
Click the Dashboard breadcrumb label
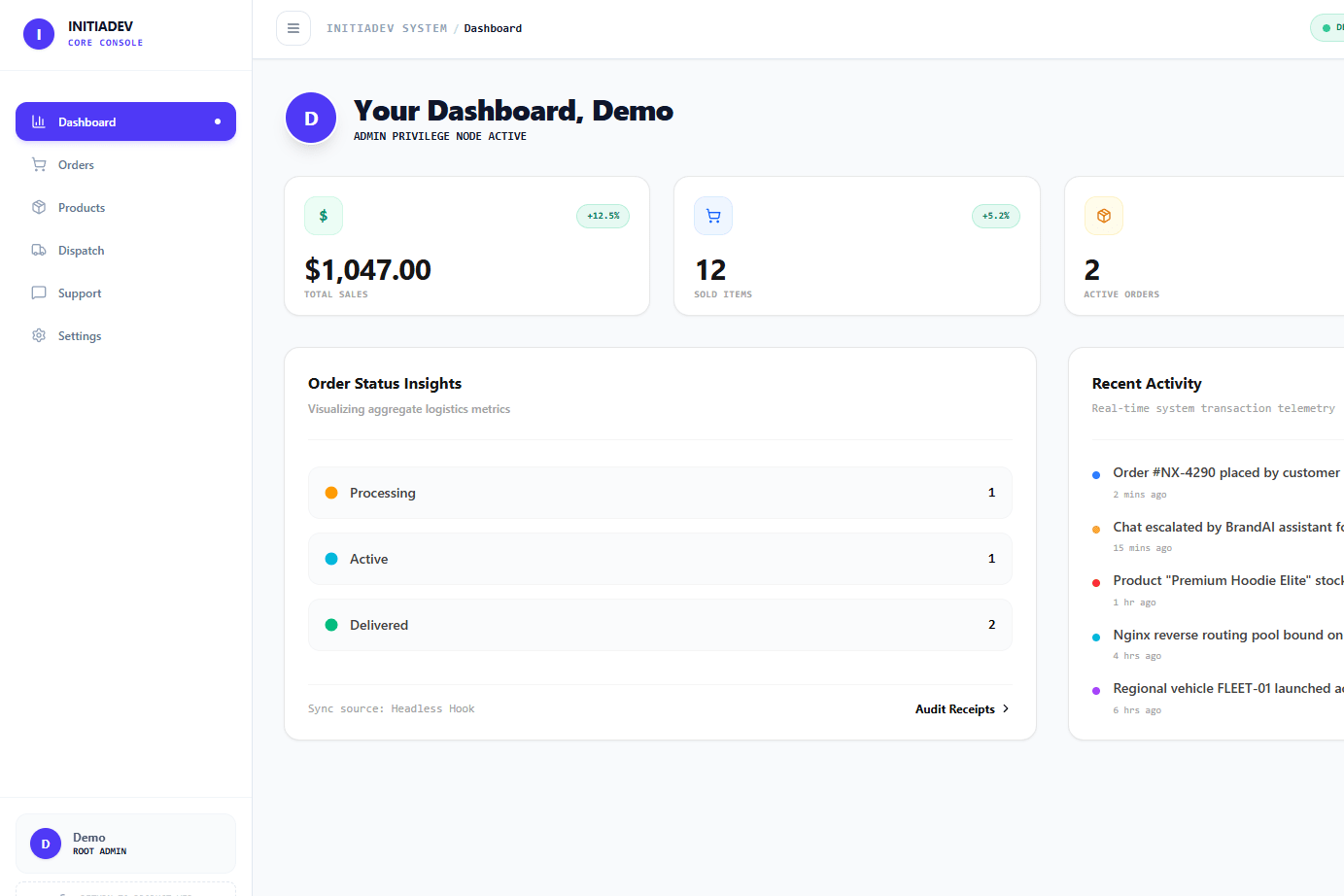click(x=493, y=28)
